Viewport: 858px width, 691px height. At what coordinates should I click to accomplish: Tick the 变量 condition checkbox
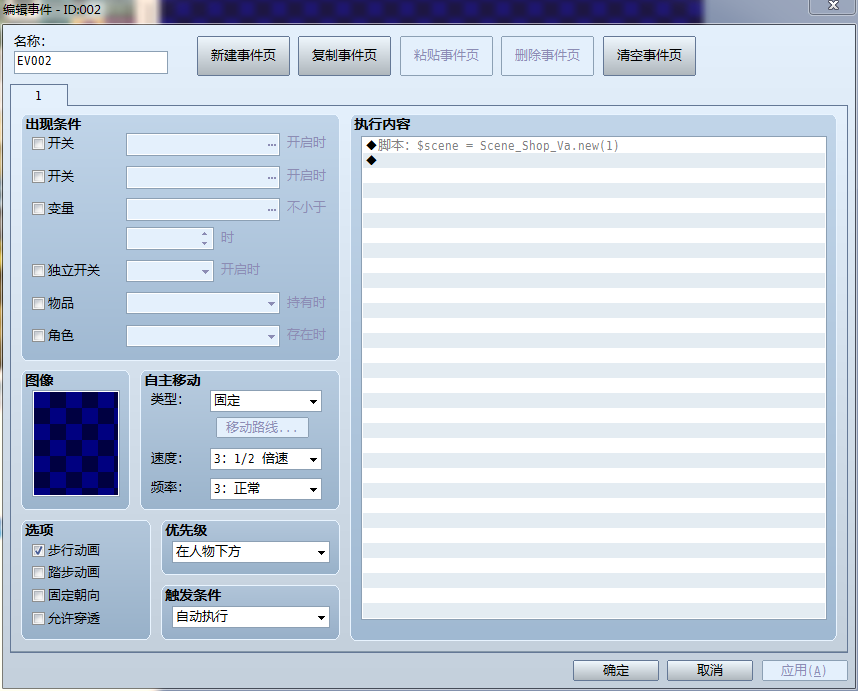pyautogui.click(x=38, y=208)
